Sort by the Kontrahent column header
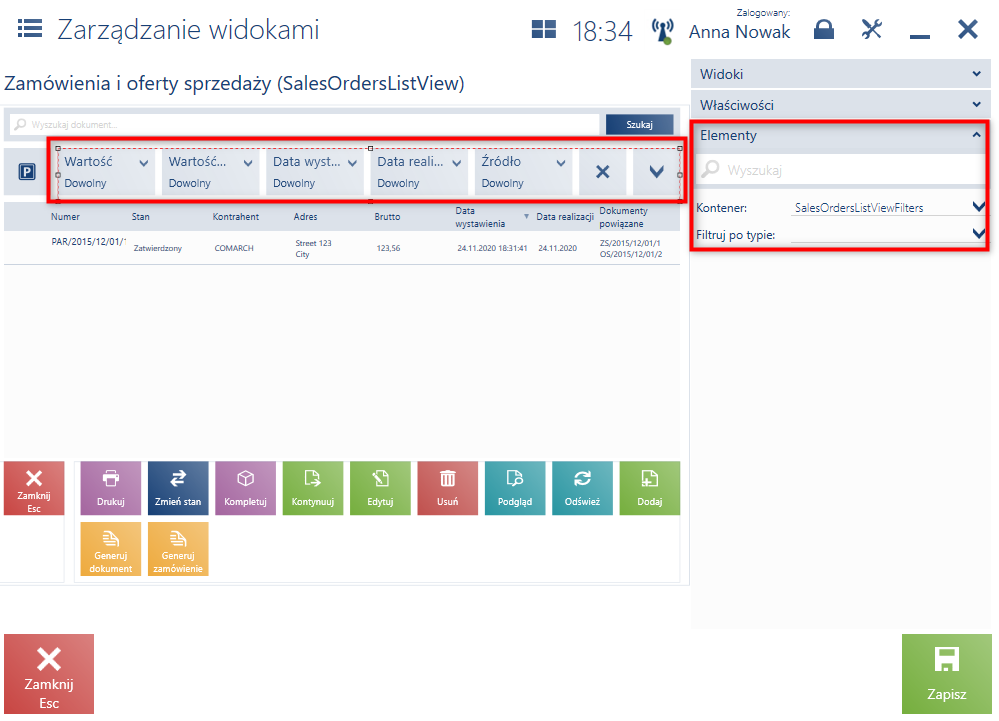This screenshot has height=721, width=999. (236, 217)
